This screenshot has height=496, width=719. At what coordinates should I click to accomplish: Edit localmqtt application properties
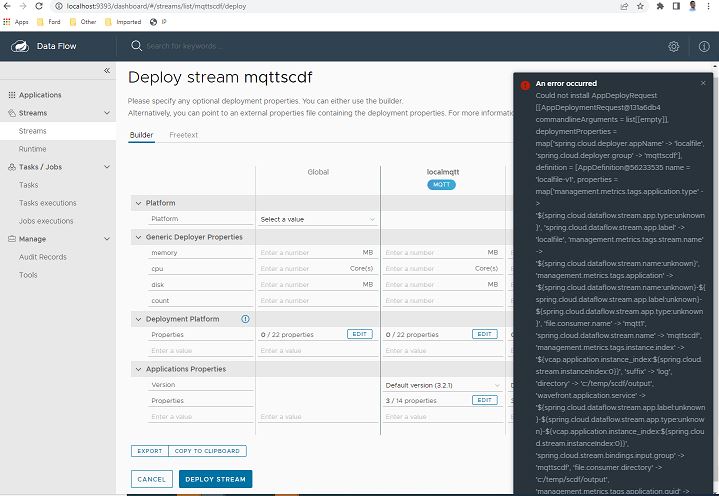click(x=485, y=400)
